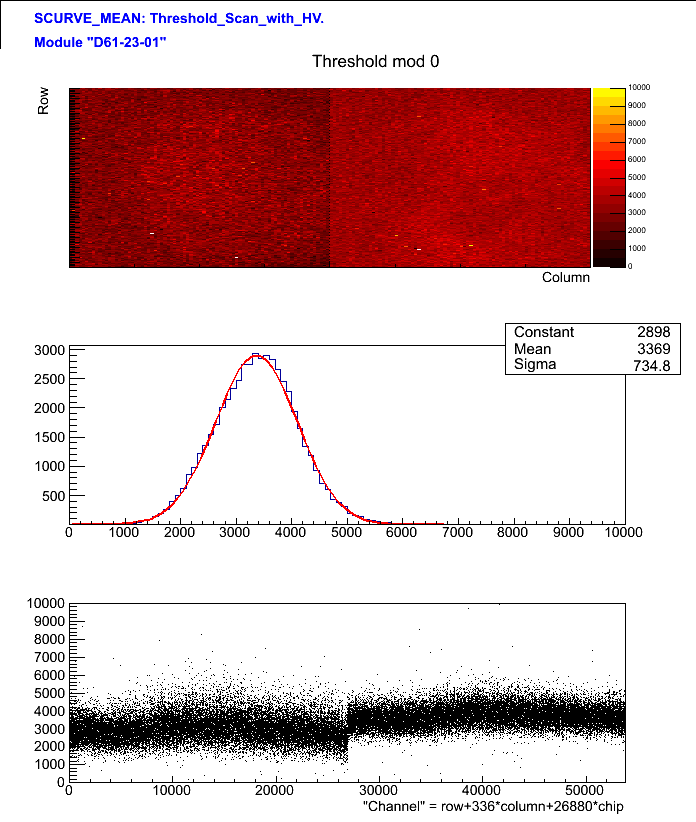Click the 9000 x-axis label of histogram

pyautogui.click(x=568, y=533)
